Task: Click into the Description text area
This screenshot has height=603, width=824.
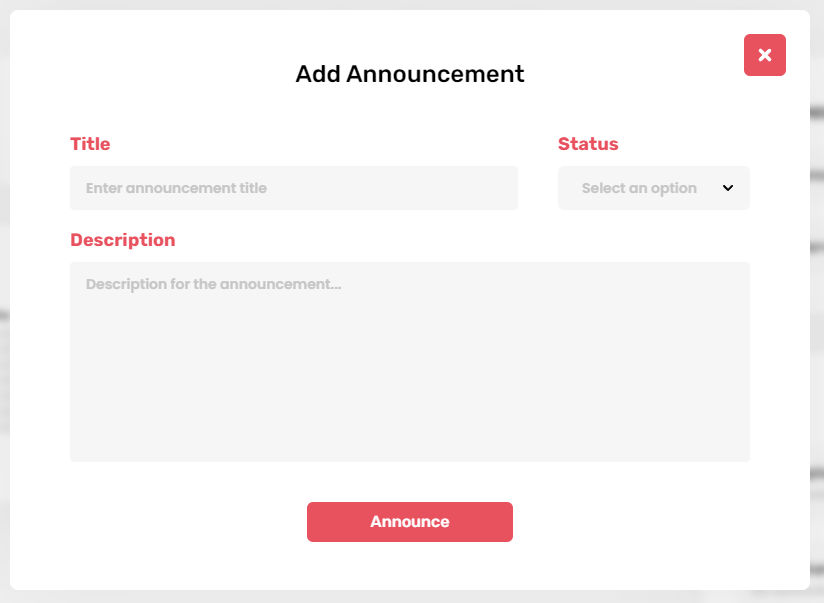Action: [410, 362]
